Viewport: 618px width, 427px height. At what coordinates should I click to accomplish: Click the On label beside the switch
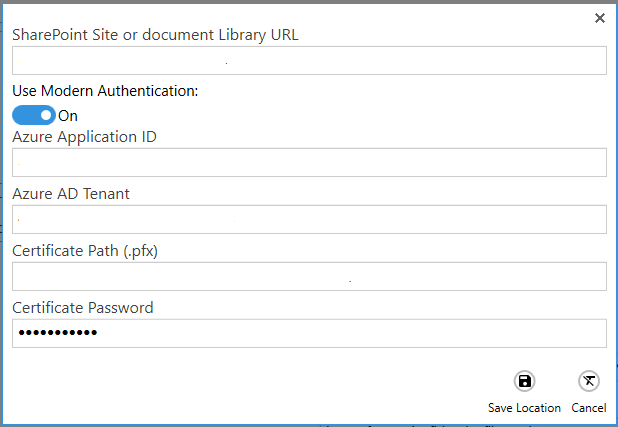click(x=68, y=116)
